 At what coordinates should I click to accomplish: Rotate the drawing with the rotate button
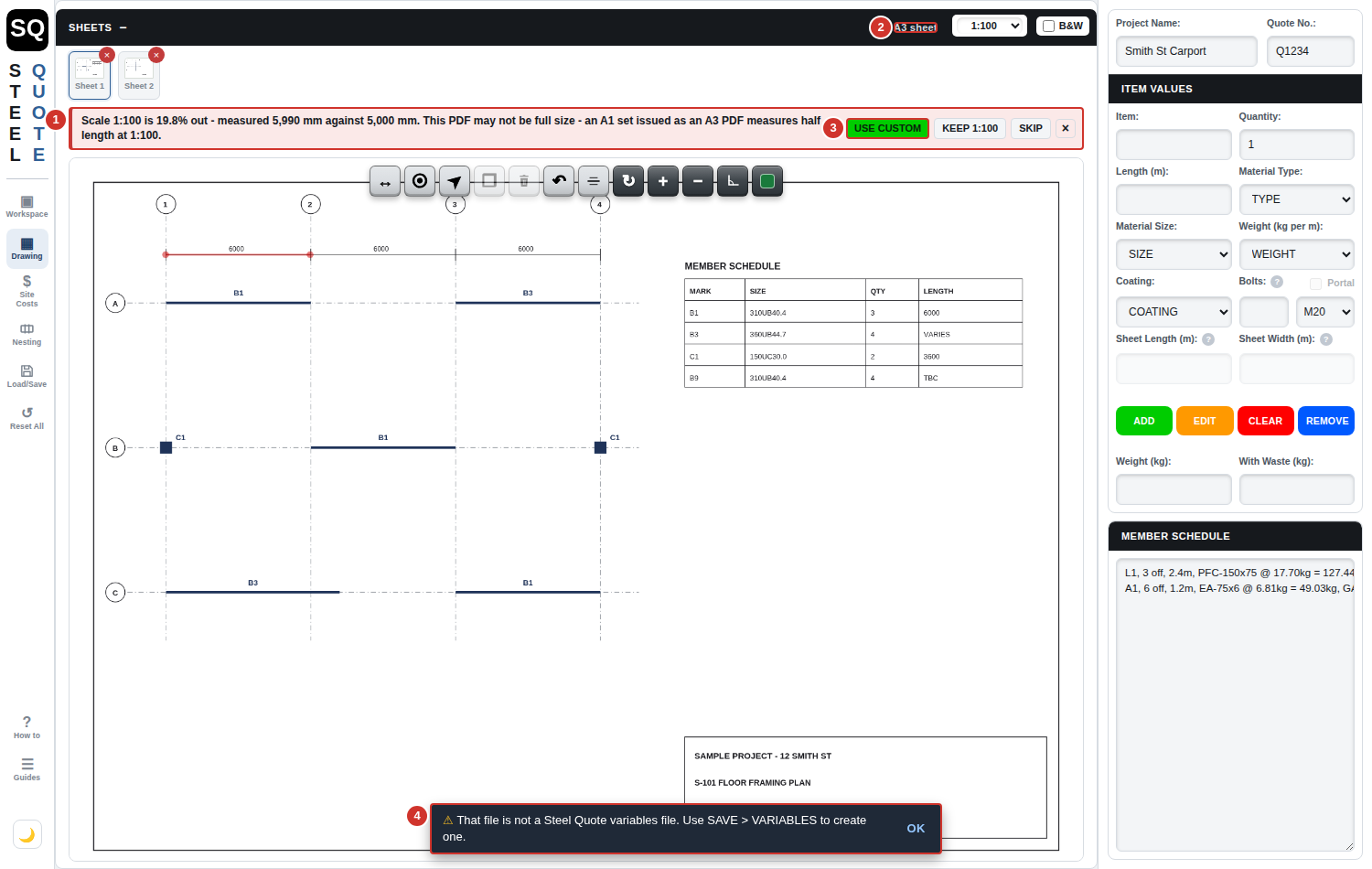628,181
